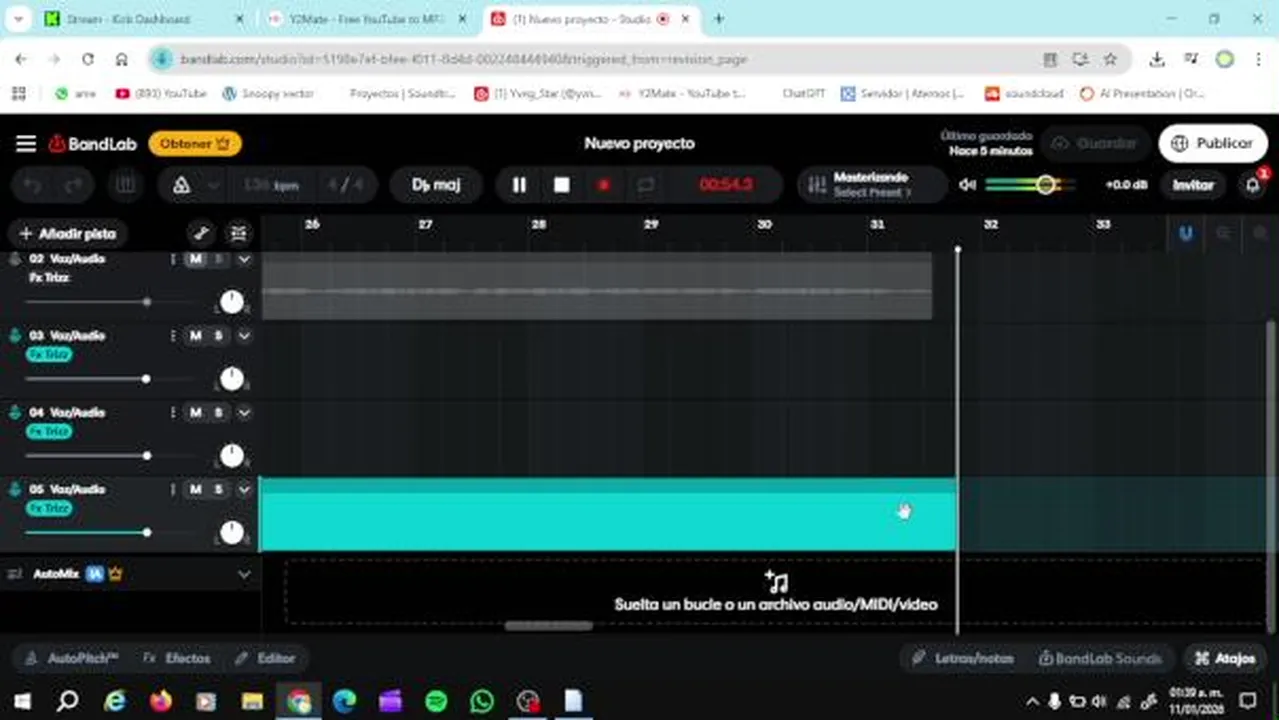Toggle the metronome icon
Viewport: 1279px width, 720px height.
(181, 185)
